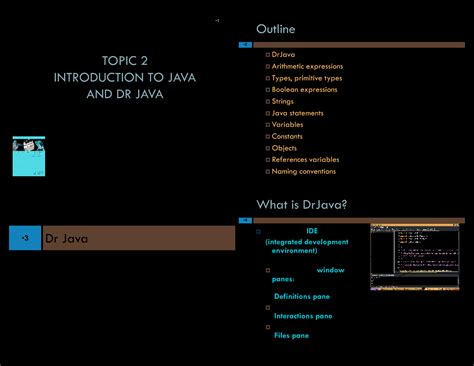The width and height of the screenshot is (474, 366).
Task: Select 'Arithmetic expressions' outline item
Action: [307, 66]
